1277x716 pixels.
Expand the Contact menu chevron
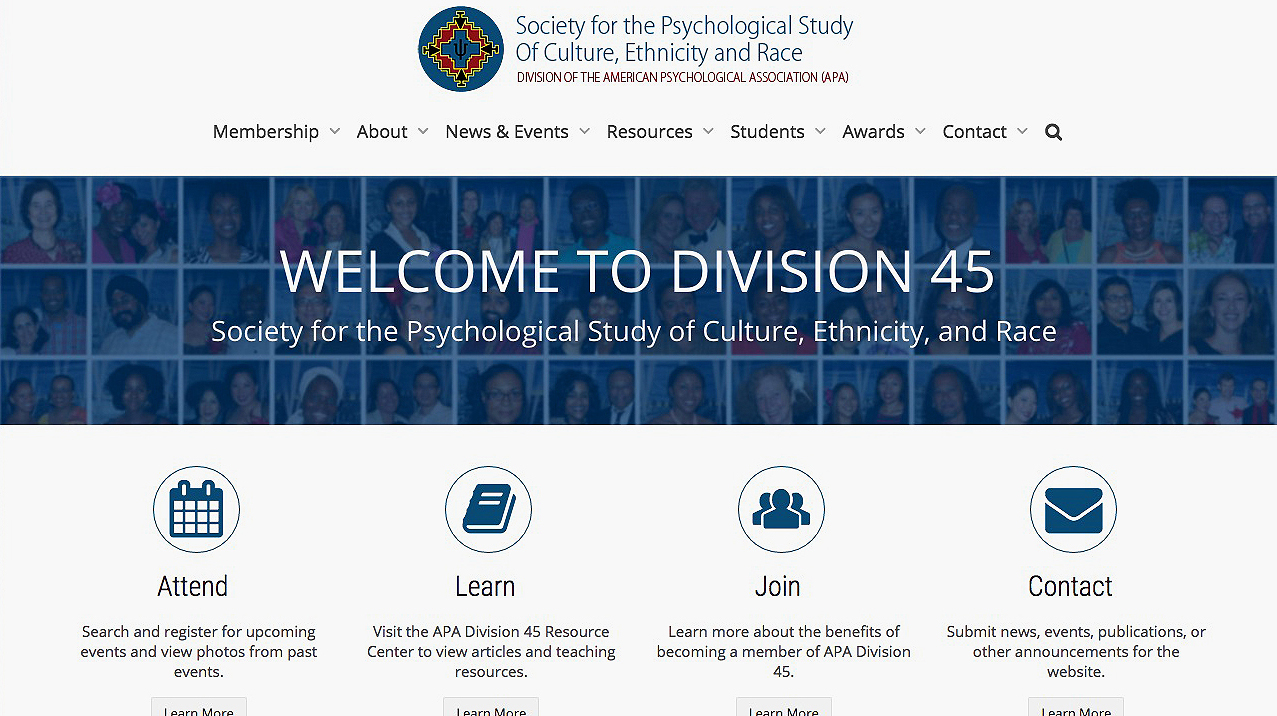1022,132
